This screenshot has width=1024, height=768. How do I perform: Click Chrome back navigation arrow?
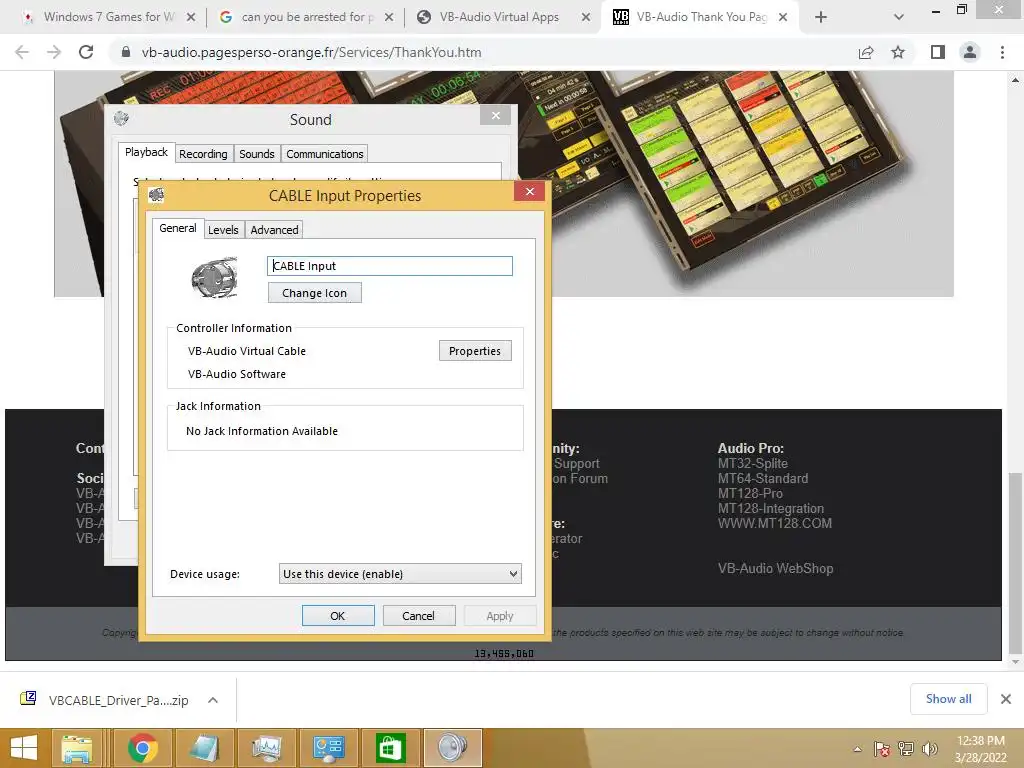pyautogui.click(x=22, y=52)
